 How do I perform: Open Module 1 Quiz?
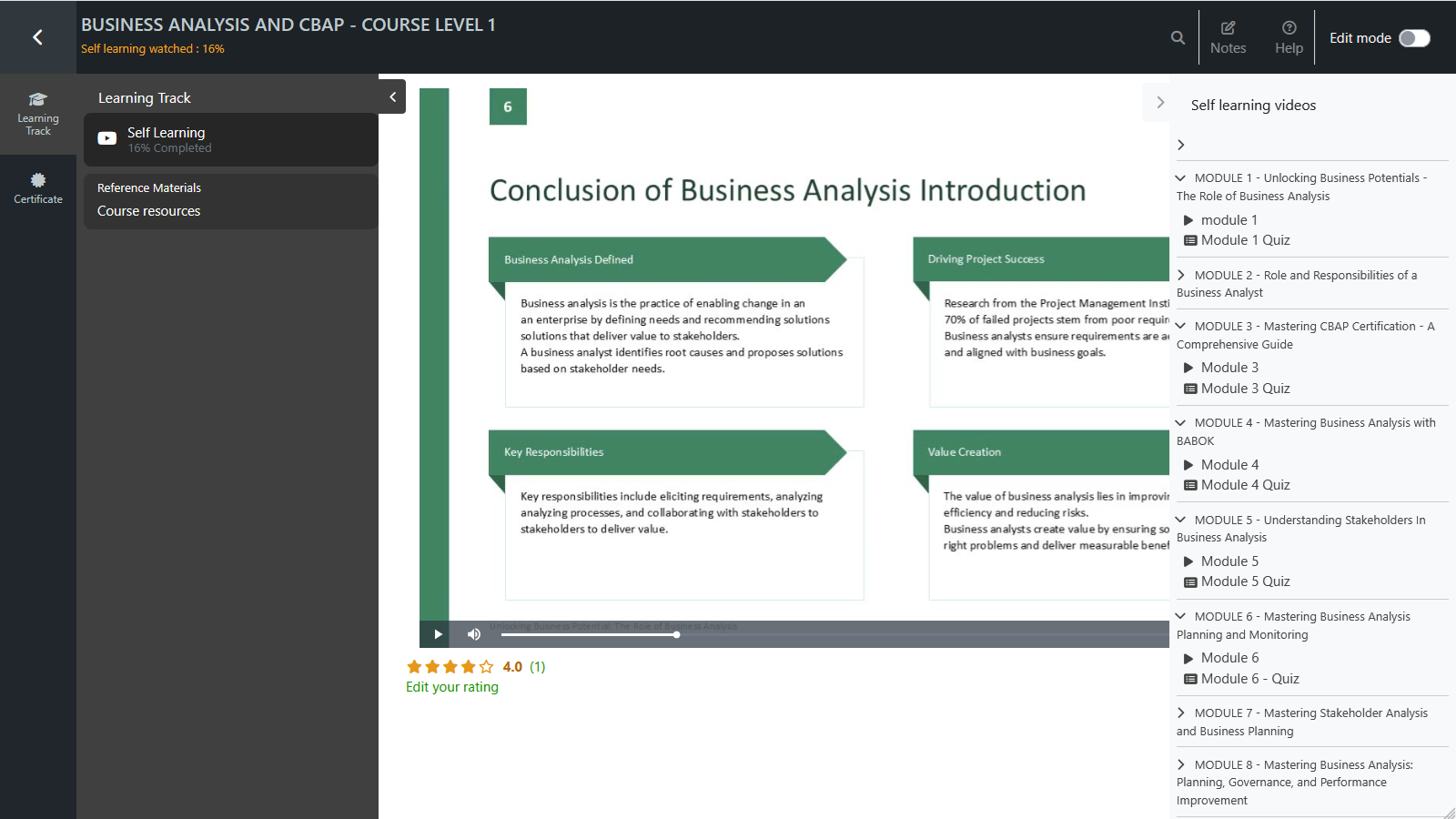point(1237,240)
